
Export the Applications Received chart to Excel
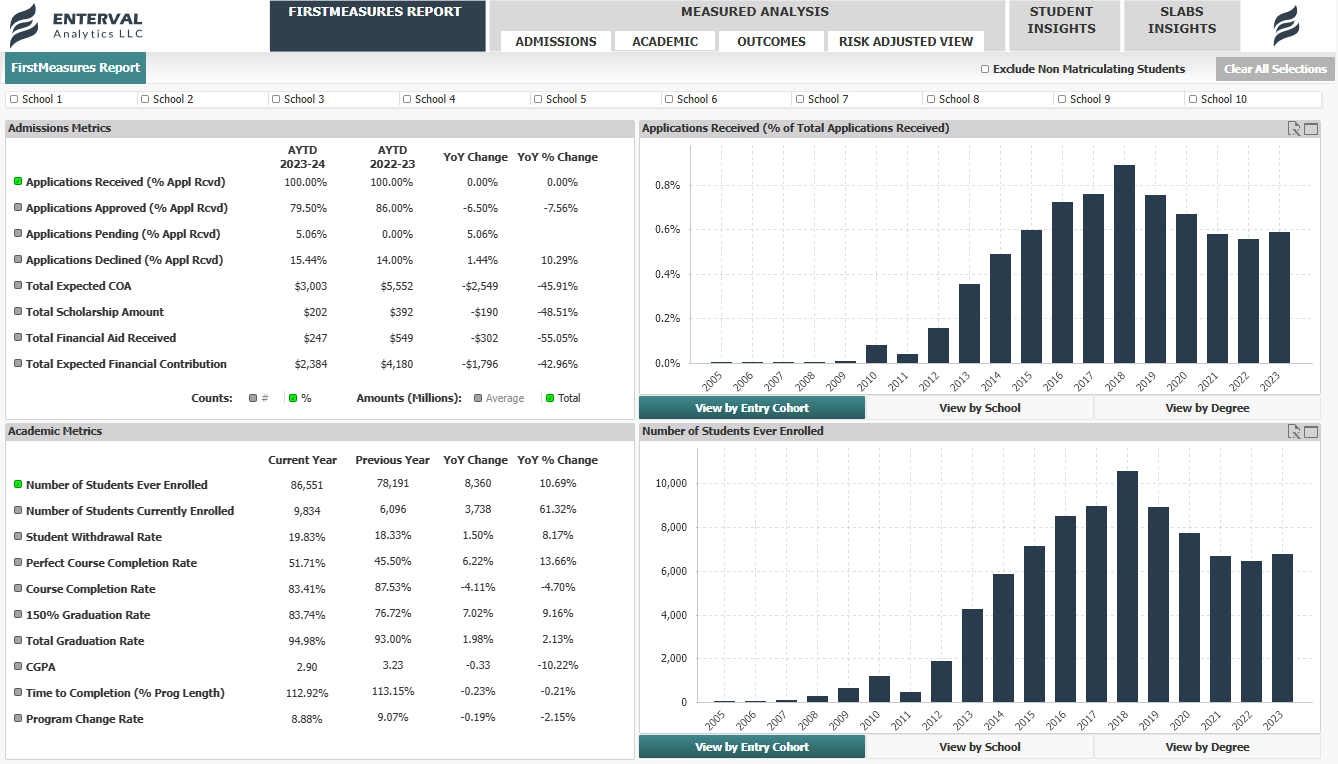tap(1296, 128)
